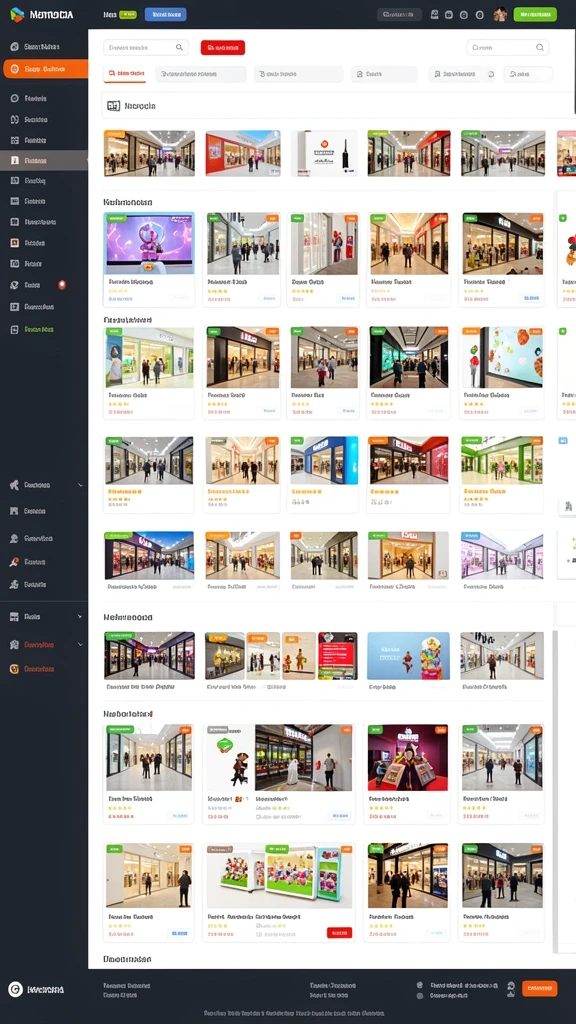Image resolution: width=576 pixels, height=1024 pixels.
Task: Open the thumbnail with fruit decals on white wall
Action: [x=502, y=357]
